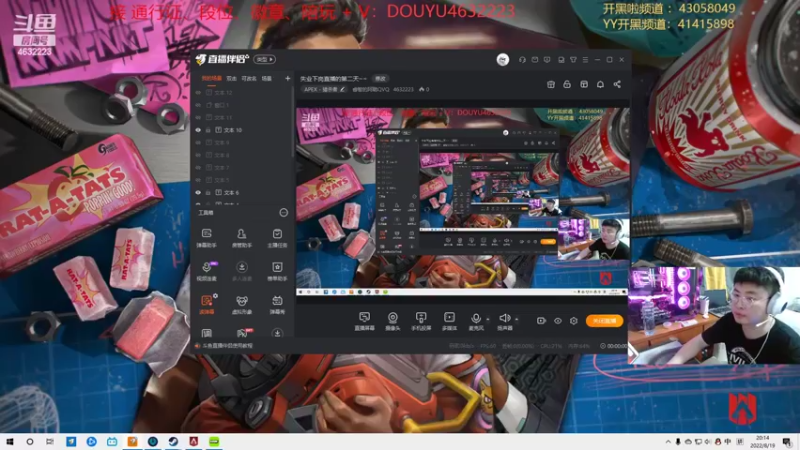Show the hidden 文本 8 layer
800x450 pixels.
tap(198, 155)
